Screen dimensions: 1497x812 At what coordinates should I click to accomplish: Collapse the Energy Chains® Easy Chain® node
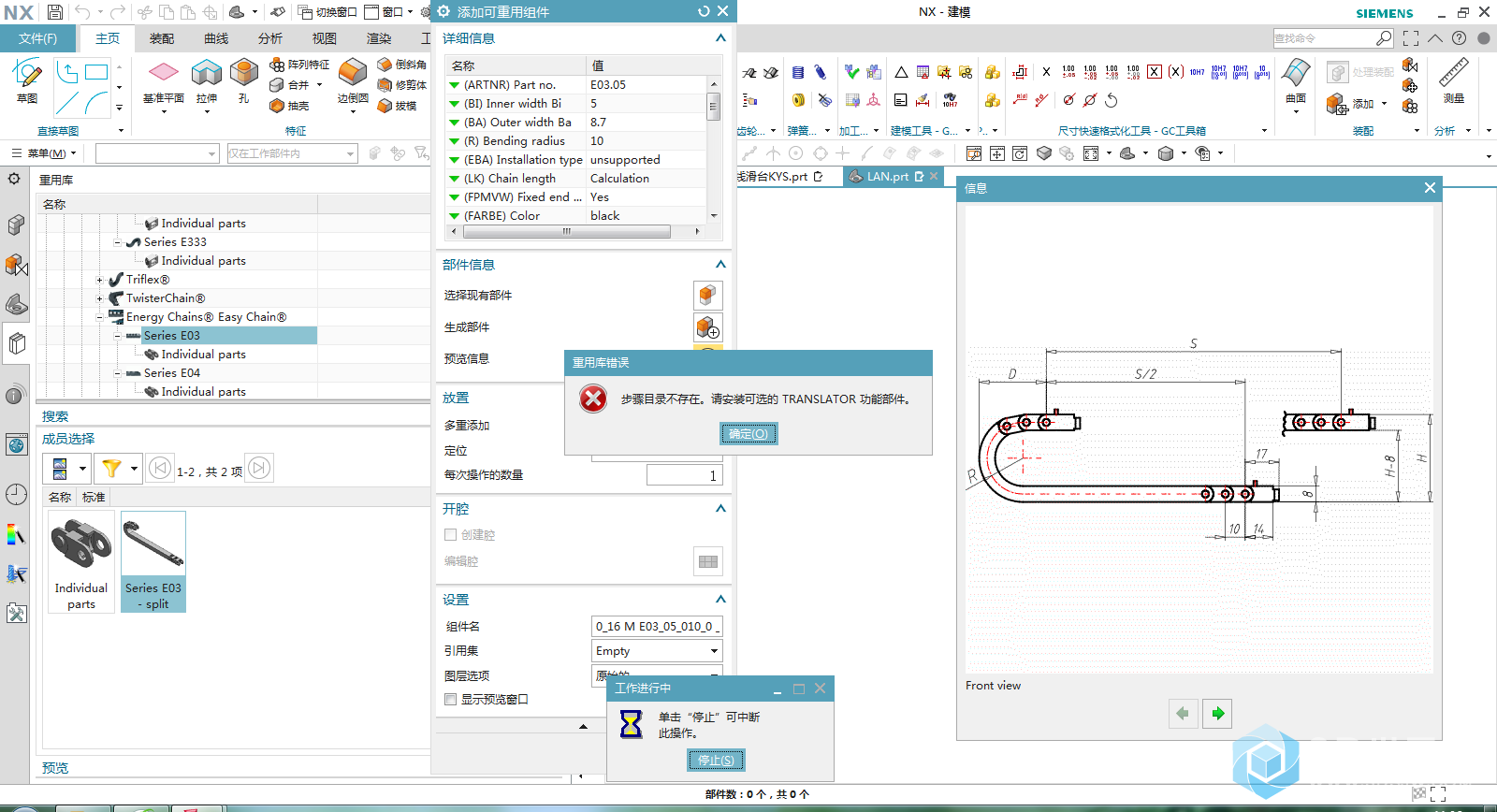point(100,317)
